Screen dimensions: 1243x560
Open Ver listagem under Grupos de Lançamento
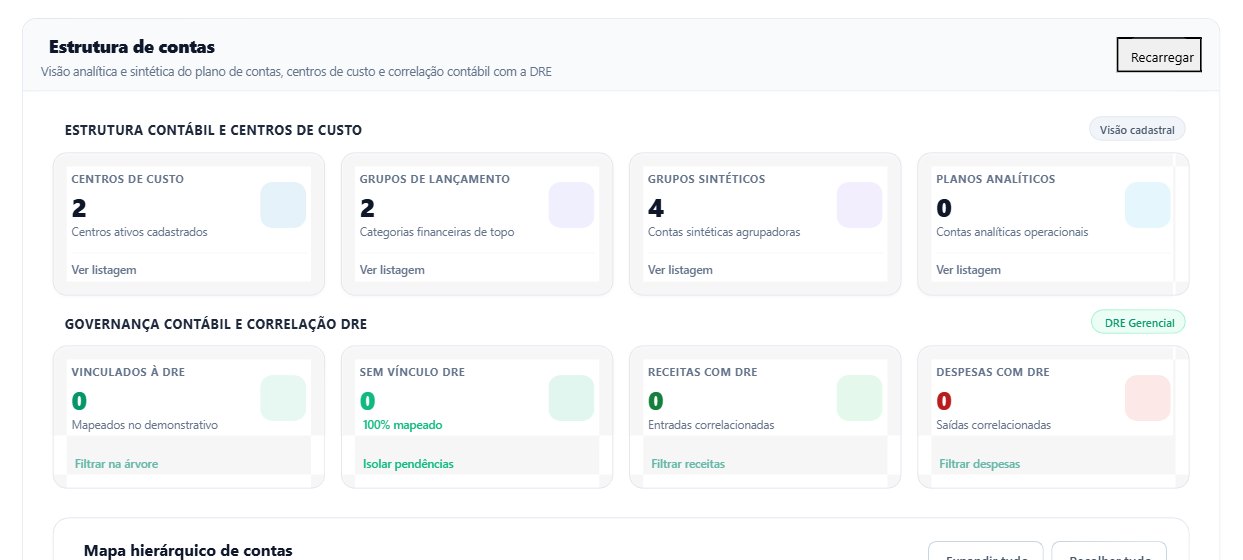[392, 270]
